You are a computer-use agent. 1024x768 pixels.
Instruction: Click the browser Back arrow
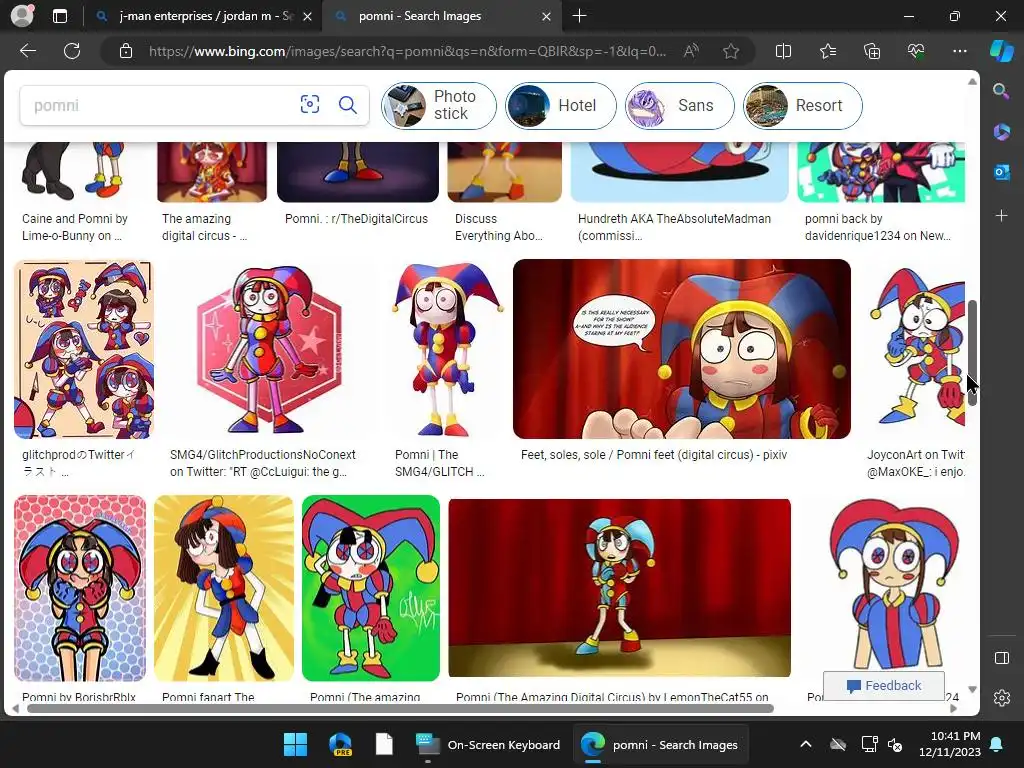pos(27,51)
